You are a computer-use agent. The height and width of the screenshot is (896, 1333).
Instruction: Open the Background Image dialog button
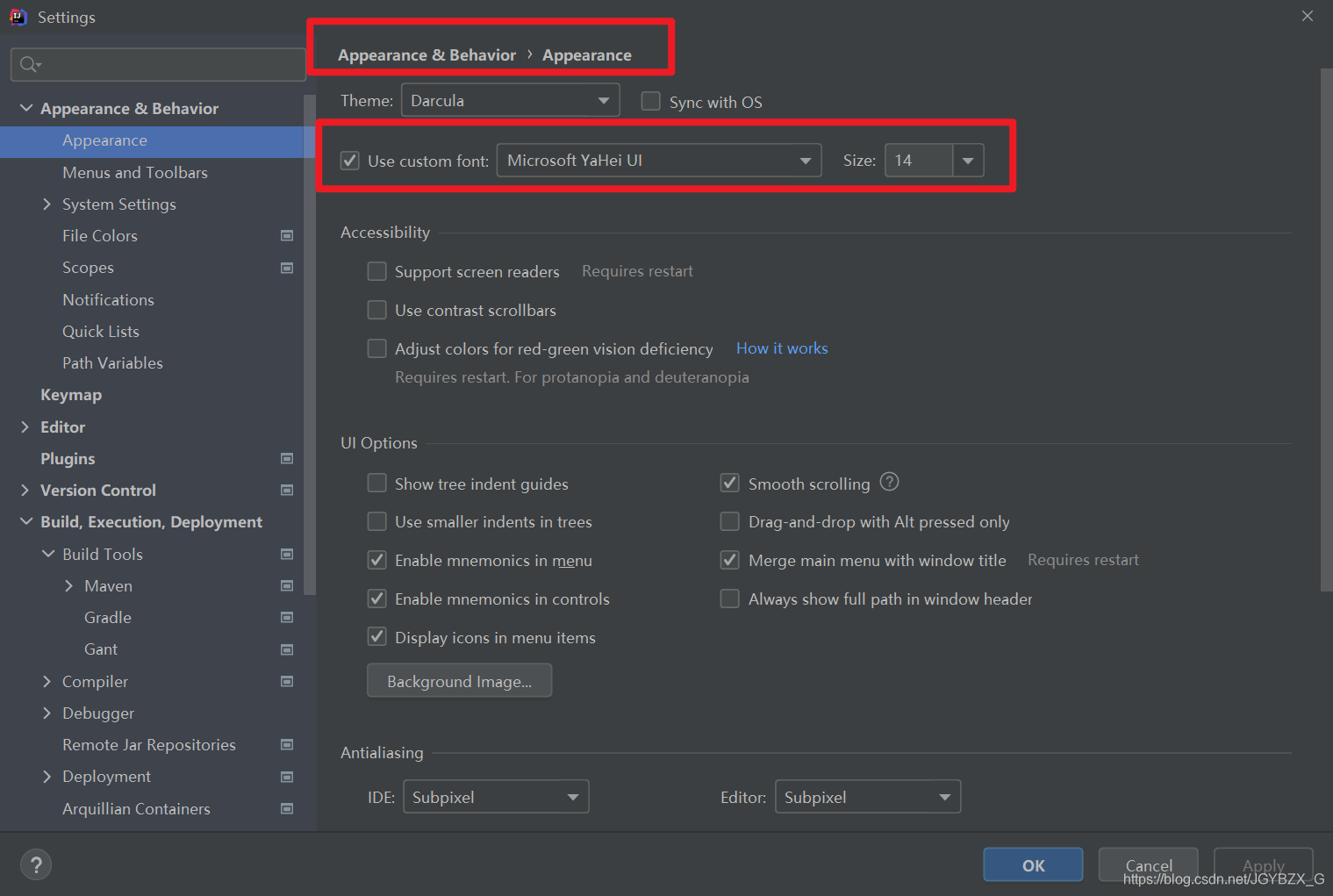pos(460,681)
